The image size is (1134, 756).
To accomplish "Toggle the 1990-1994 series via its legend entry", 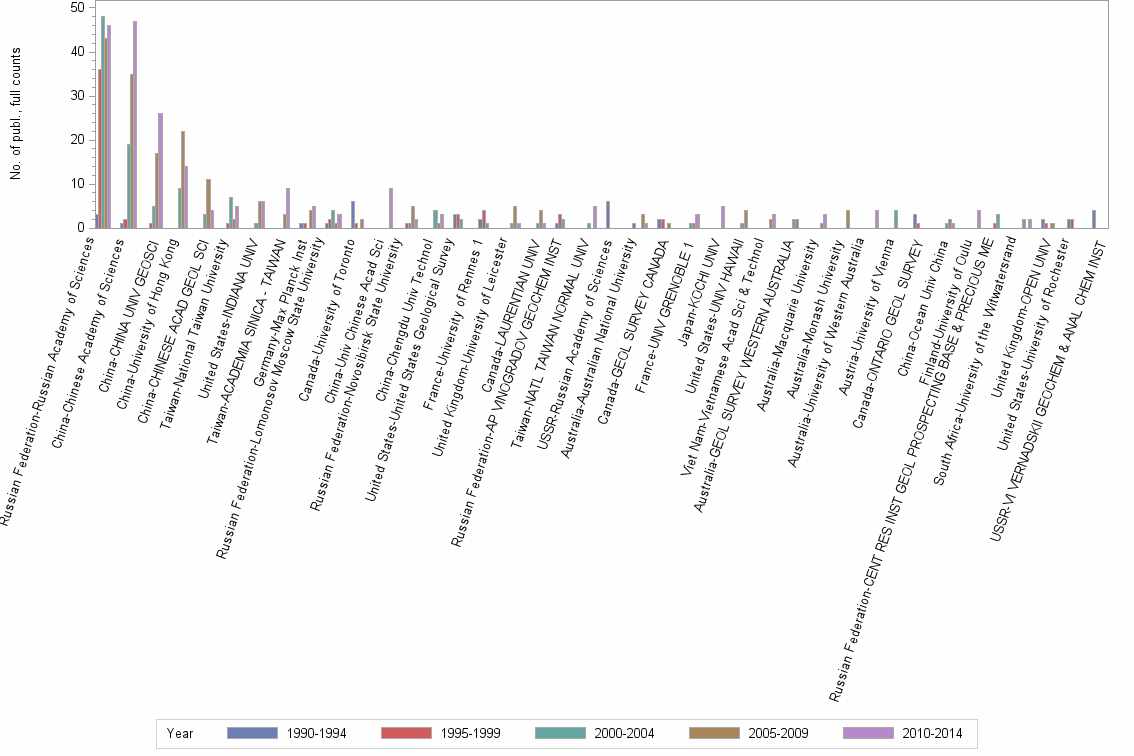I will [317, 733].
